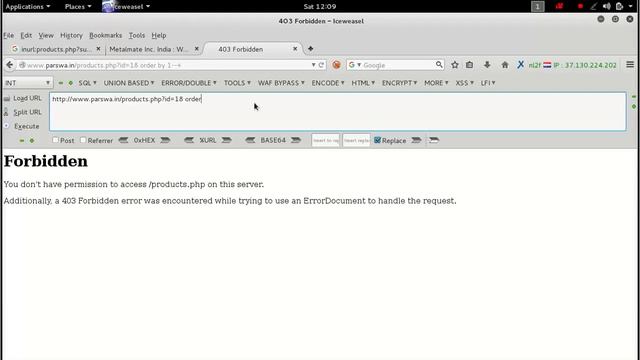Expand the SQL dropdown menu
640x360 pixels.
coord(87,83)
